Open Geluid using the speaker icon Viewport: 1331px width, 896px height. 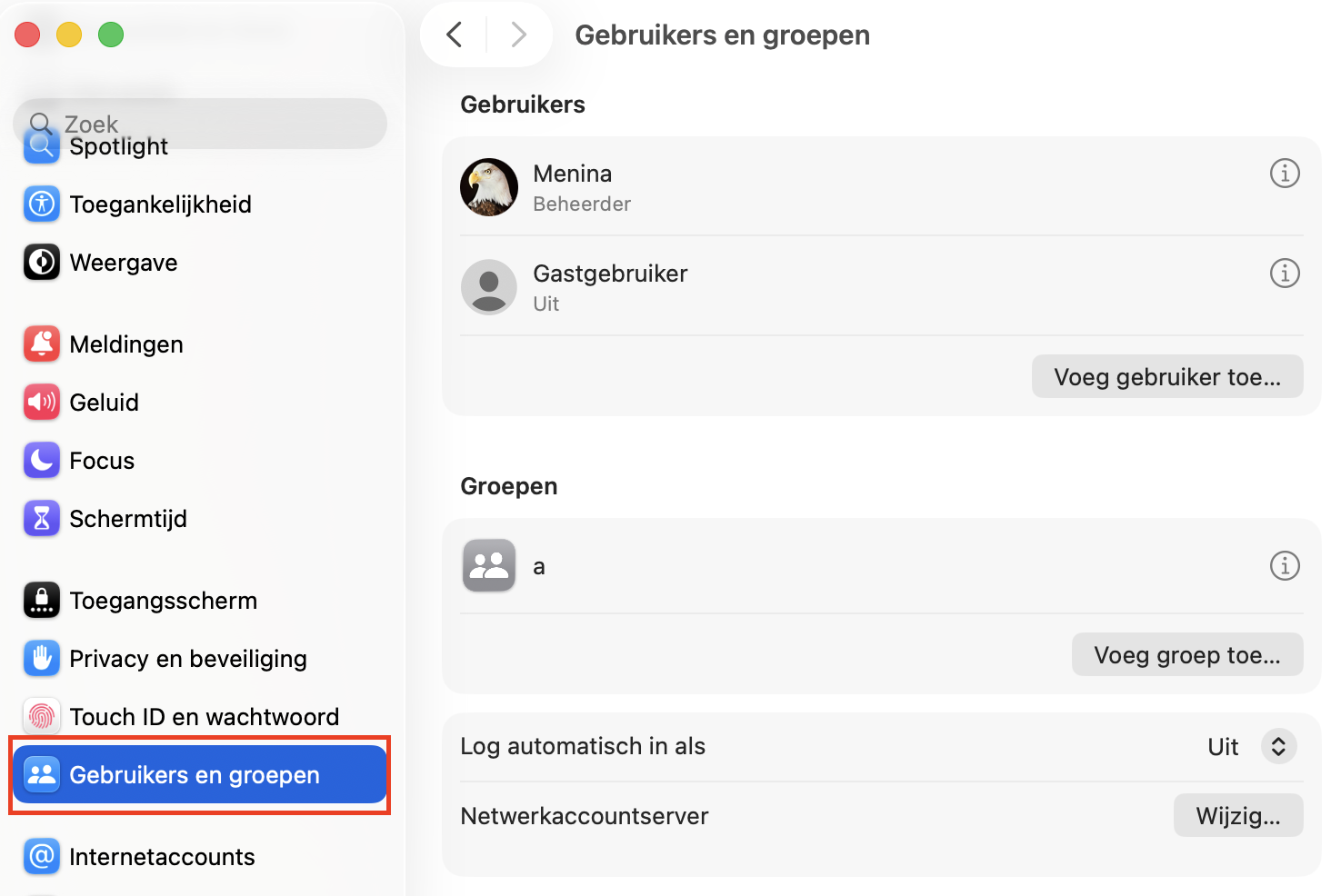pos(41,402)
